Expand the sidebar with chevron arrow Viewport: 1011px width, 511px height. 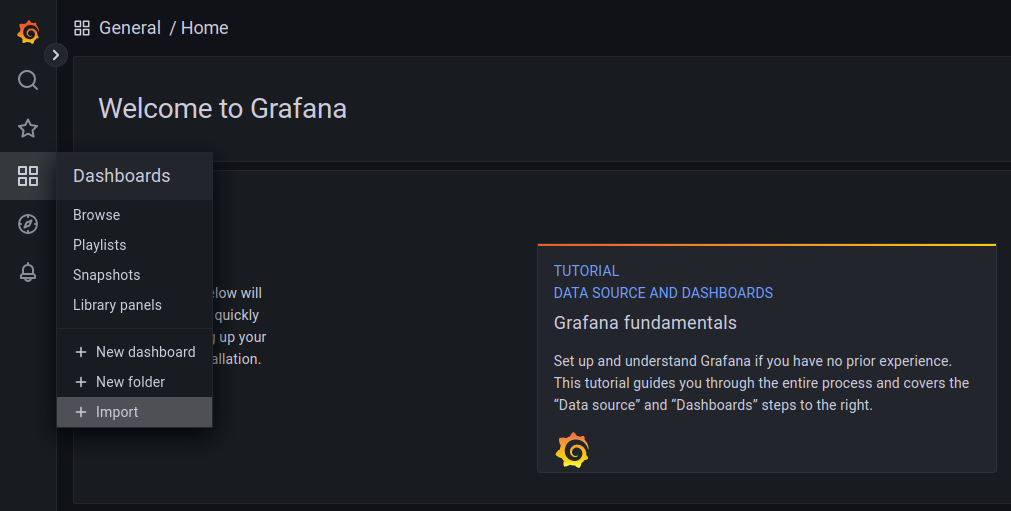tap(56, 55)
